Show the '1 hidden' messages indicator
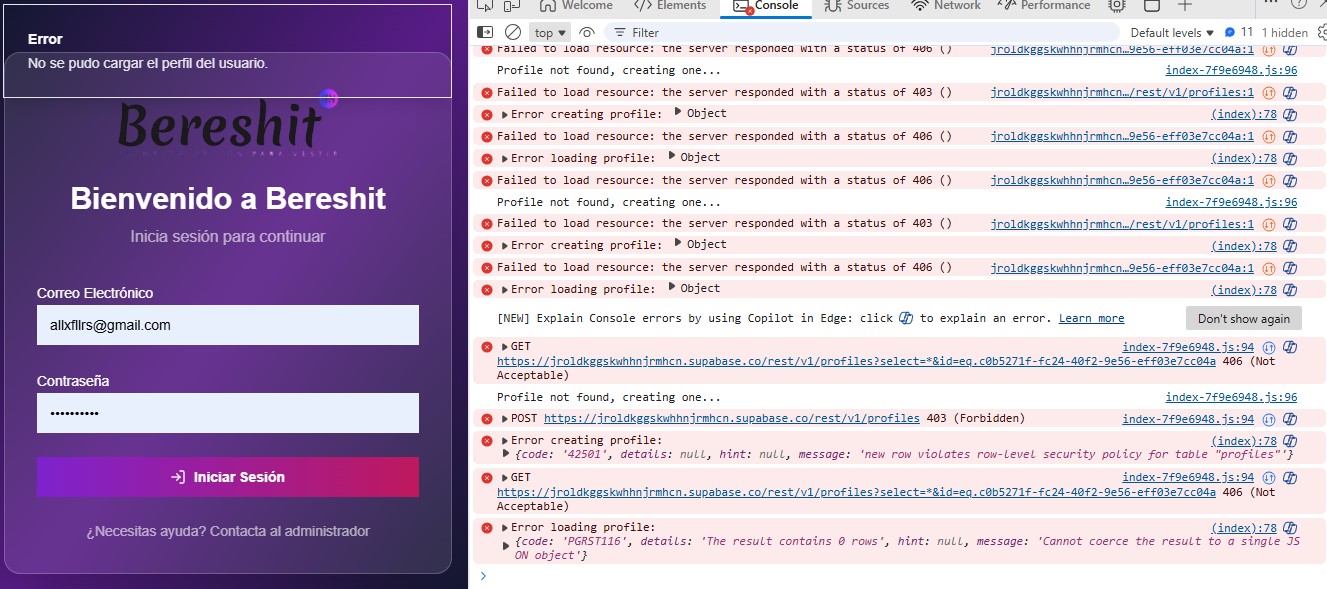1327x589 pixels. [1285, 33]
